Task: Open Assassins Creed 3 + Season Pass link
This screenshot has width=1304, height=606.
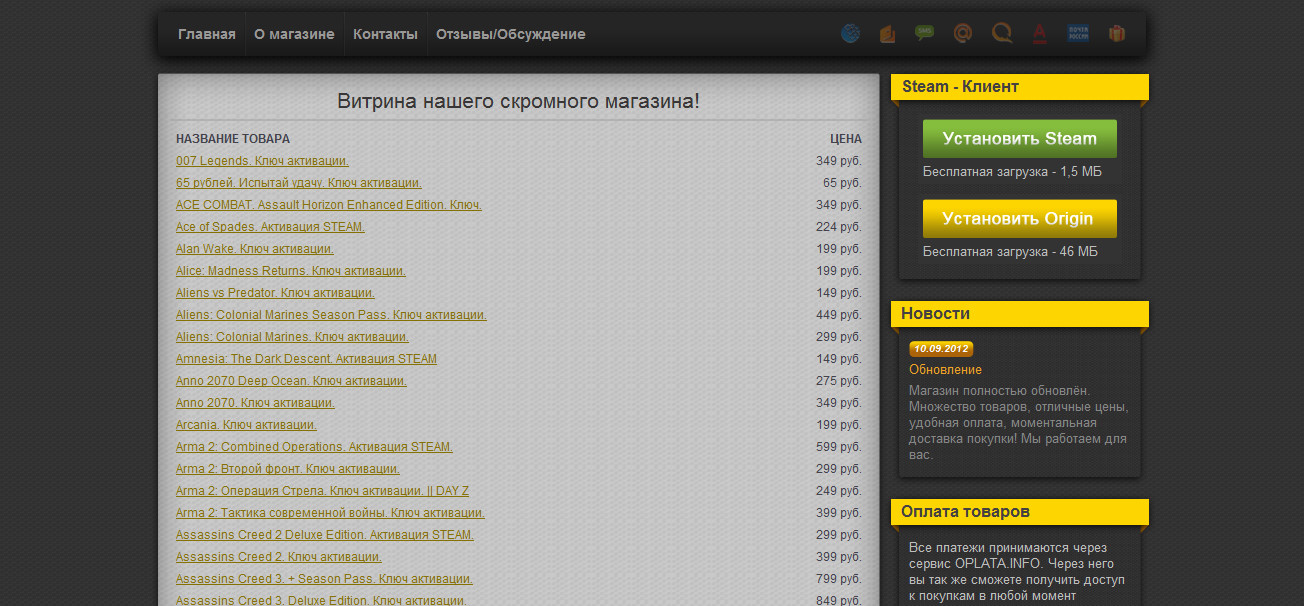Action: coord(324,579)
